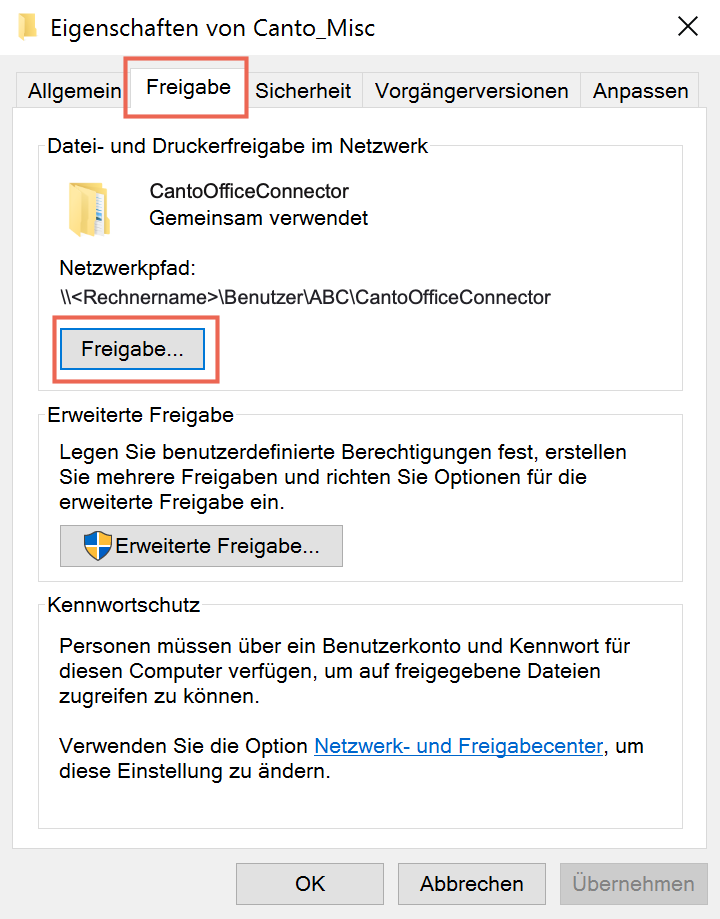This screenshot has width=720, height=919.
Task: Click the CantoOfficeConnector share name text
Action: [249, 191]
